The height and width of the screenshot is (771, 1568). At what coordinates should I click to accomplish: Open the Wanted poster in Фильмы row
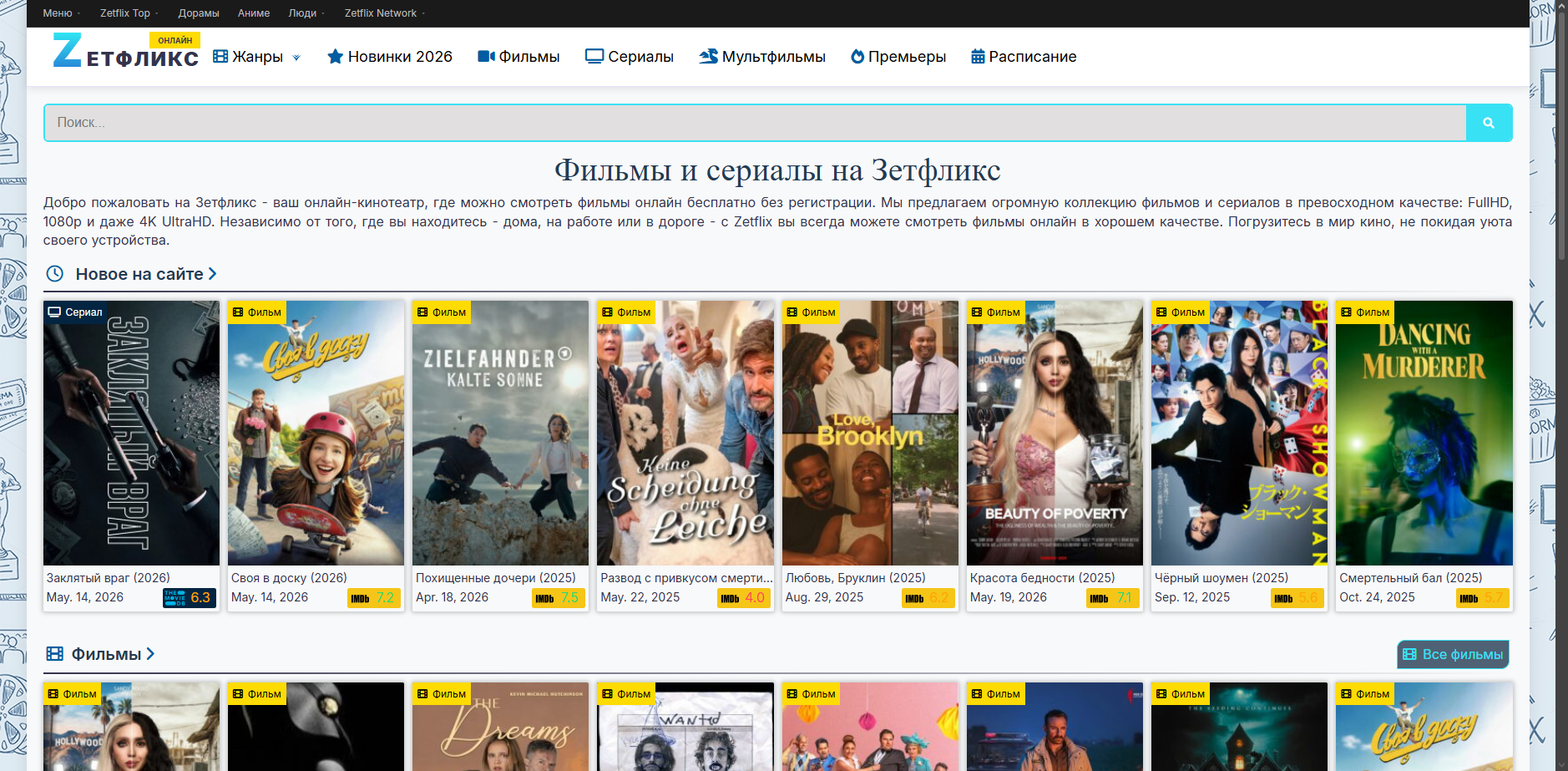coord(685,727)
